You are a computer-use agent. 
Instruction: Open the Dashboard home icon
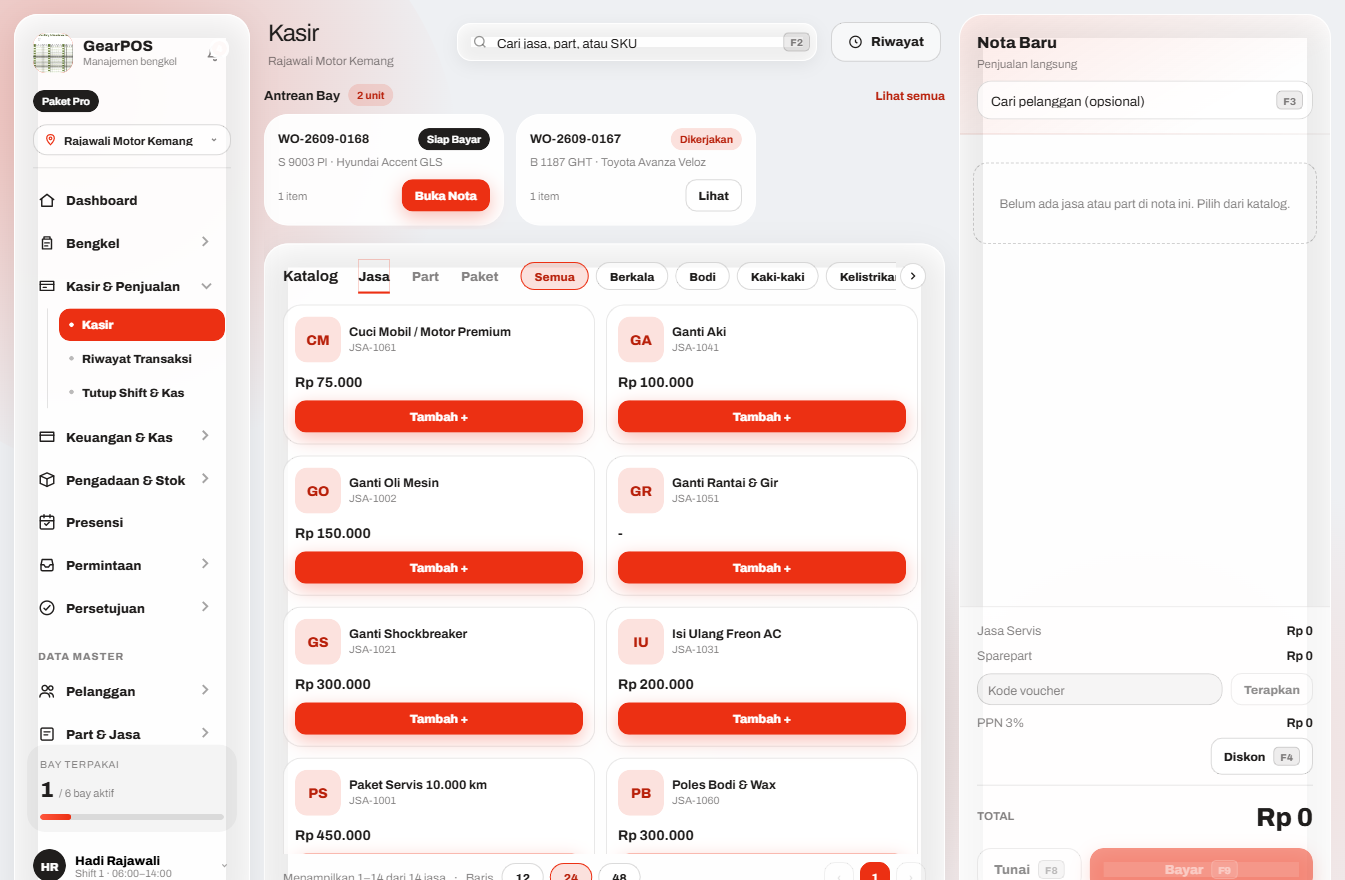47,201
